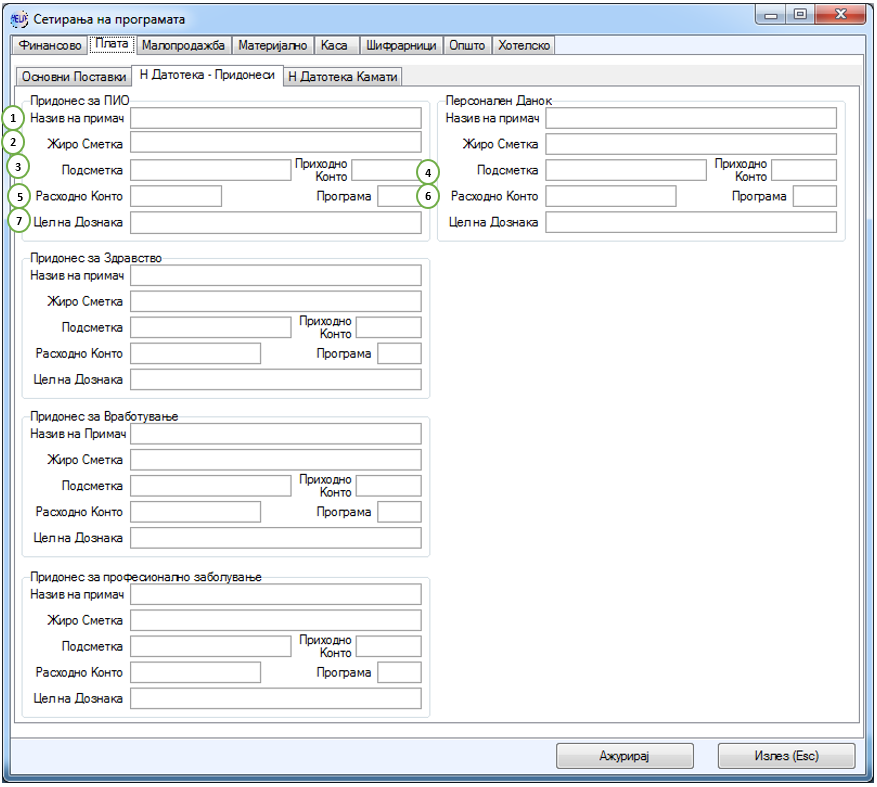This screenshot has height=787, width=877.
Task: Focus Назив на примач for професионално заболување
Action: 276,594
